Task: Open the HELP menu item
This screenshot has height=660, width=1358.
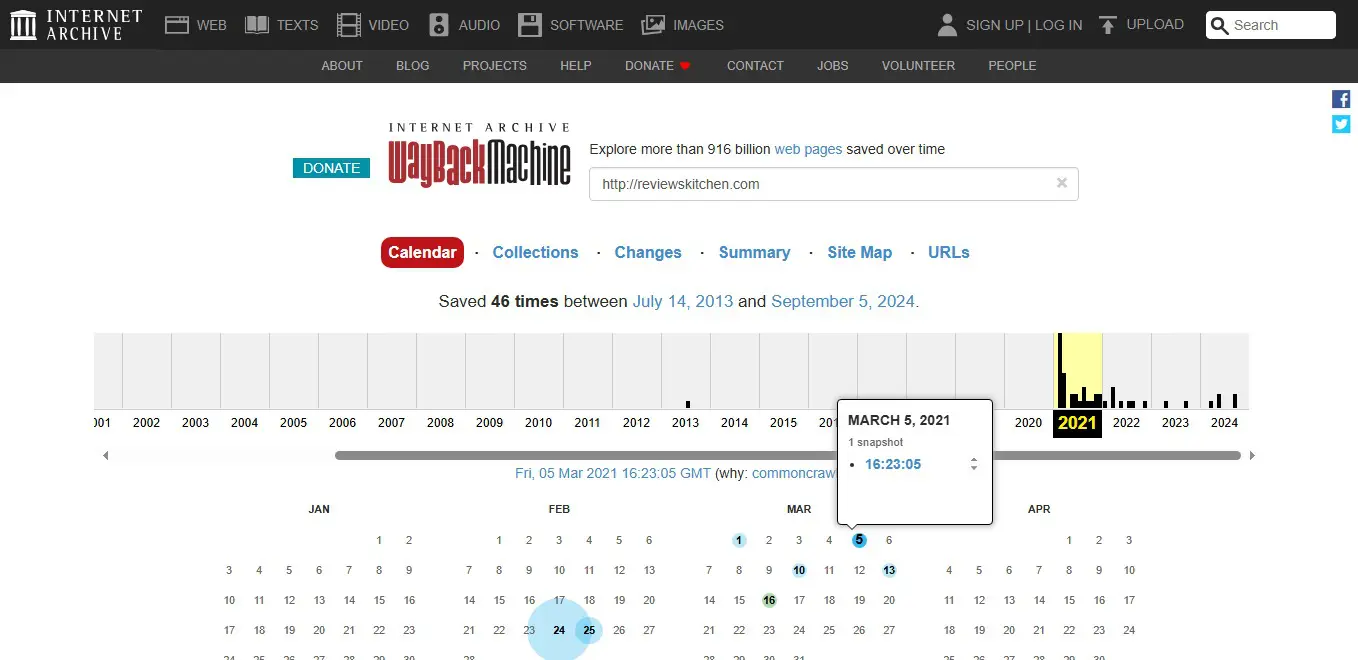Action: (576, 66)
